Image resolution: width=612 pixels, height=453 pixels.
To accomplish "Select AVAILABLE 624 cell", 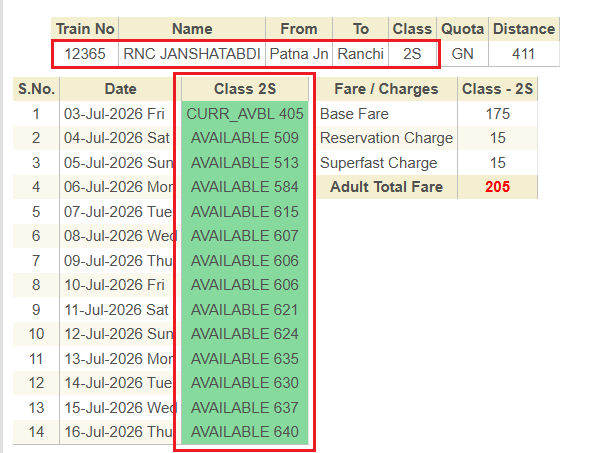I will pyautogui.click(x=245, y=334).
